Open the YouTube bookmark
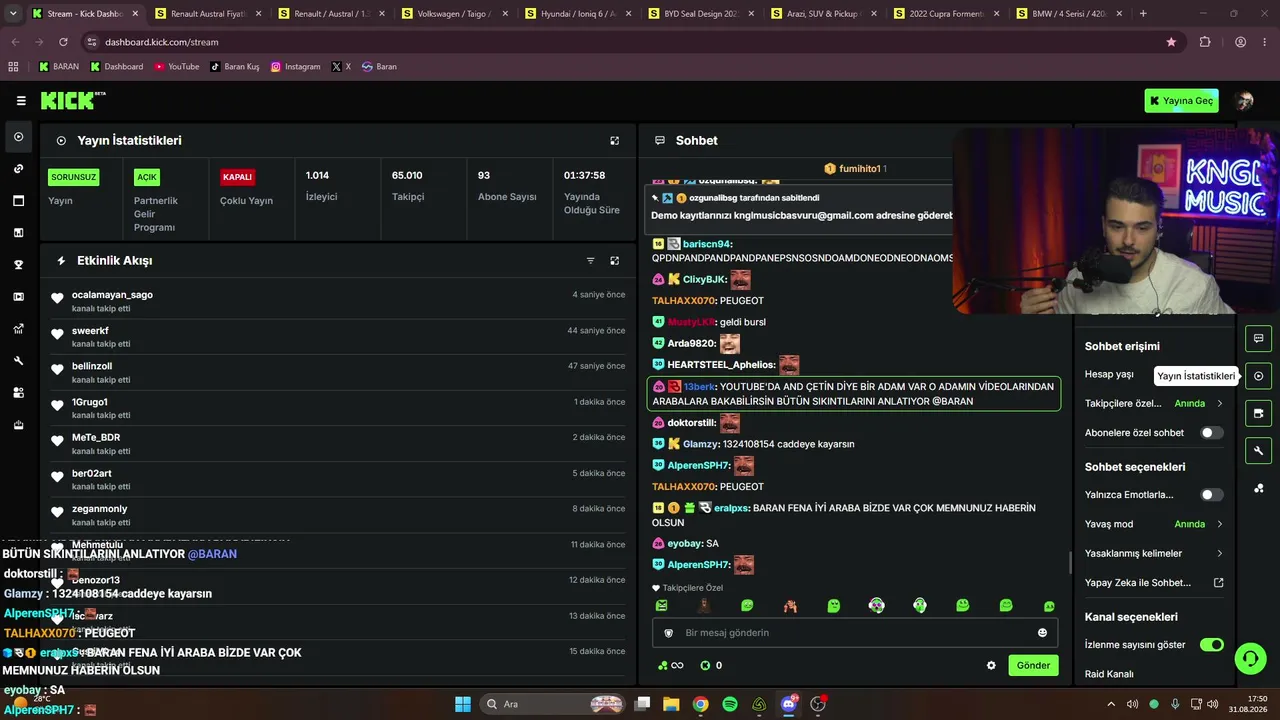Viewport: 1280px width, 720px height. [x=177, y=67]
